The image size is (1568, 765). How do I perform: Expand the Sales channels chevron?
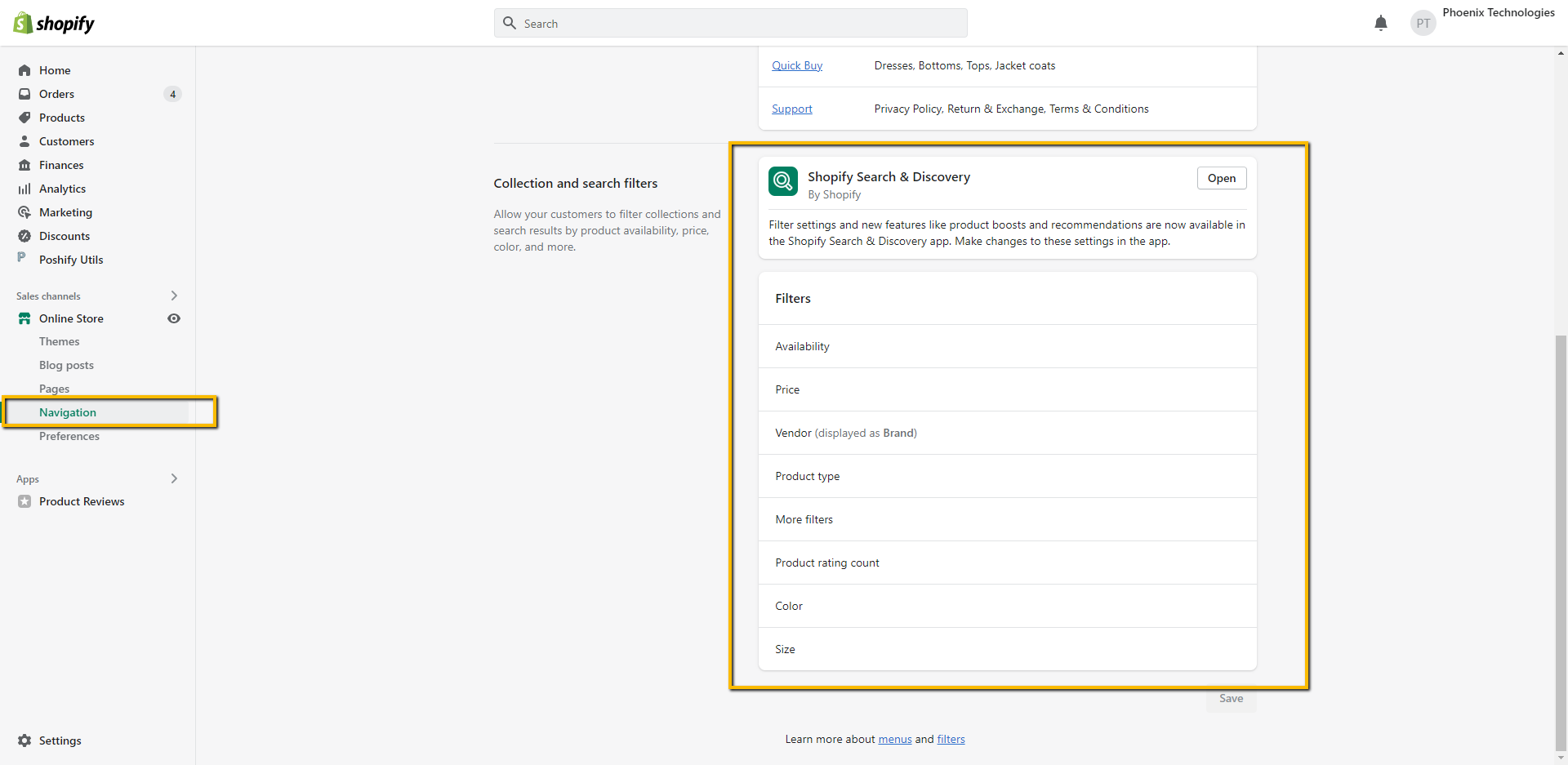point(174,296)
